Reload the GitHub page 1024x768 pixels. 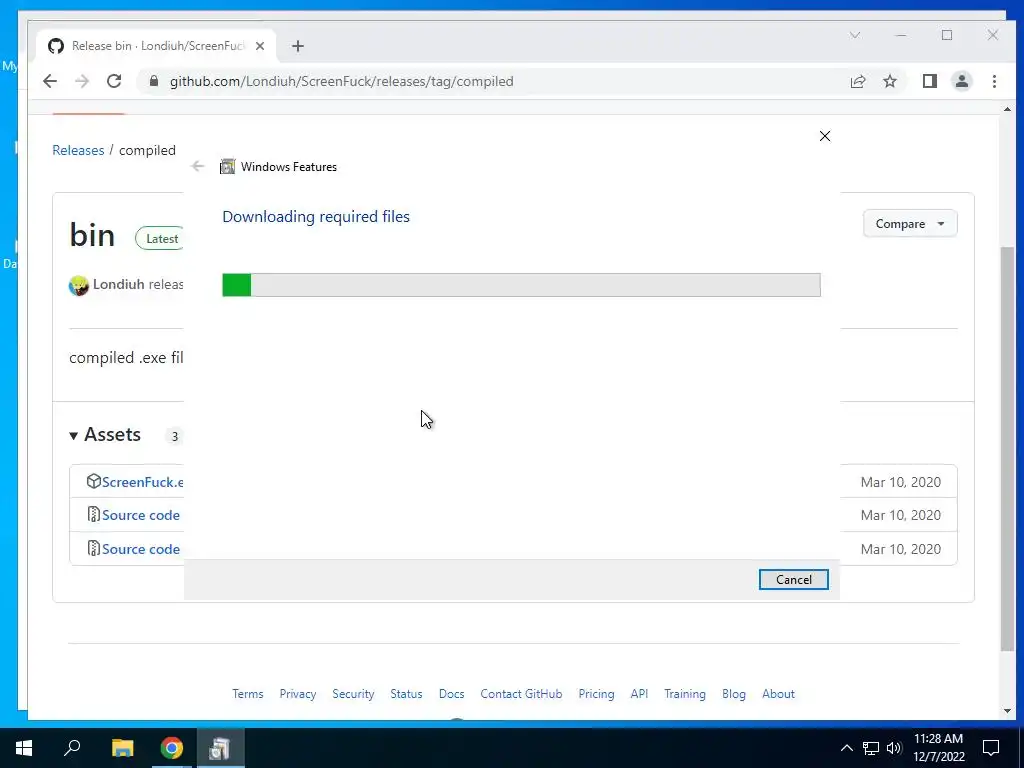(114, 81)
